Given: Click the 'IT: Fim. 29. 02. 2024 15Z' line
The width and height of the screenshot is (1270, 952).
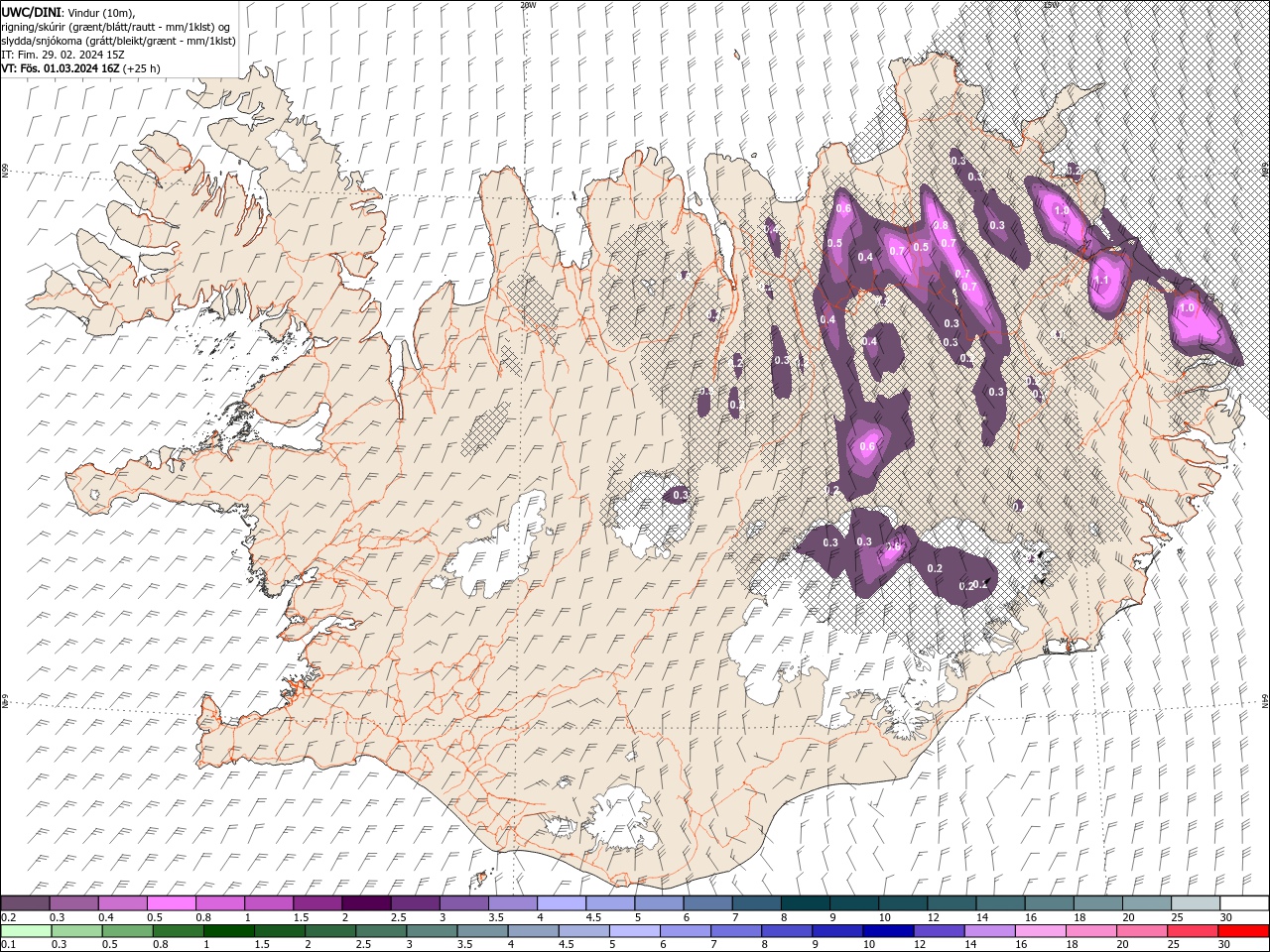Looking at the screenshot, I should click(x=63, y=55).
